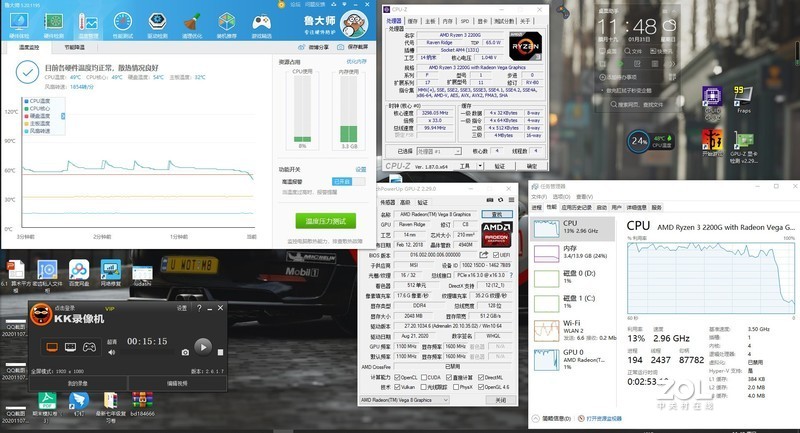Open GPU selection dropdown at GPU-Z bottom

click(404, 400)
